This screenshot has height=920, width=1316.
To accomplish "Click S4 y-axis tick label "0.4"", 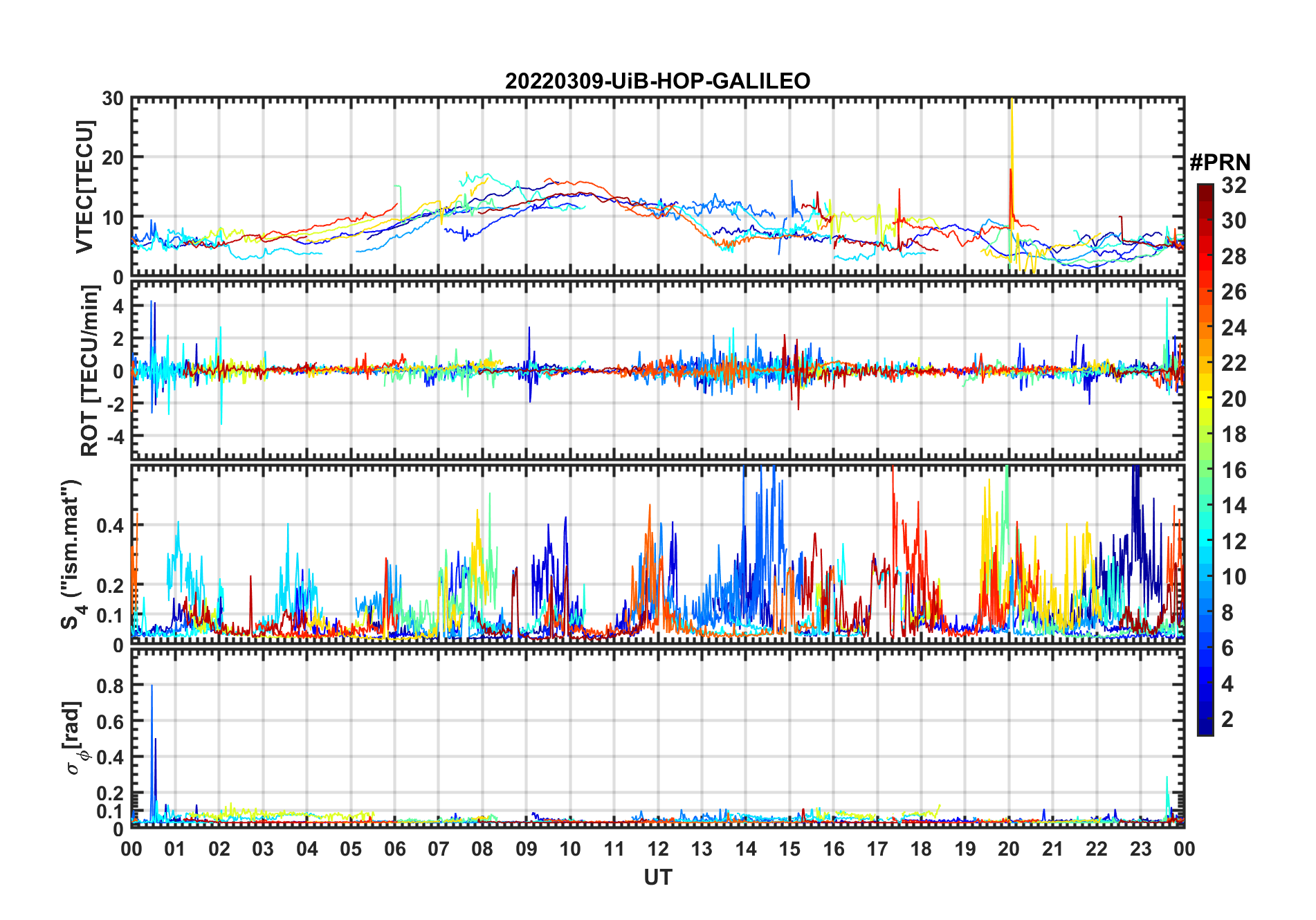I will click(110, 526).
